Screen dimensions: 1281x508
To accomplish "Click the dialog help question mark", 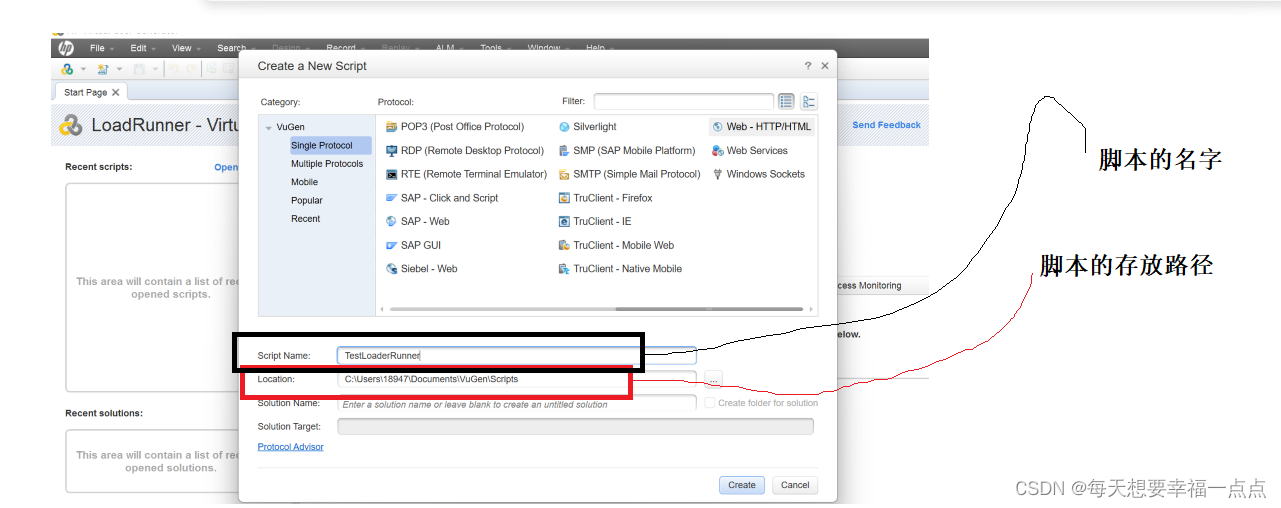I will tap(807, 66).
